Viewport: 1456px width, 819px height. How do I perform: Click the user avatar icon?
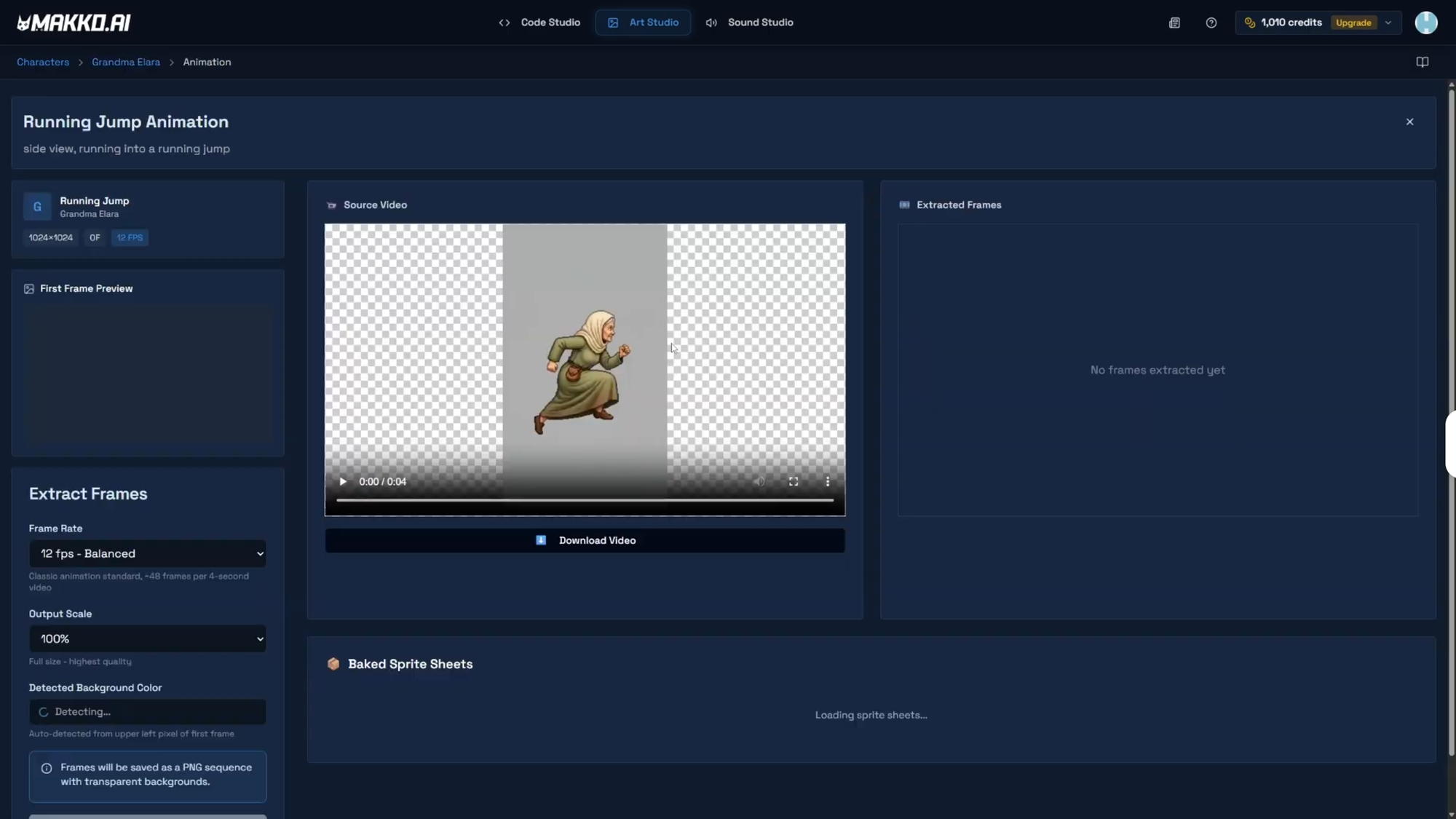coord(1425,23)
